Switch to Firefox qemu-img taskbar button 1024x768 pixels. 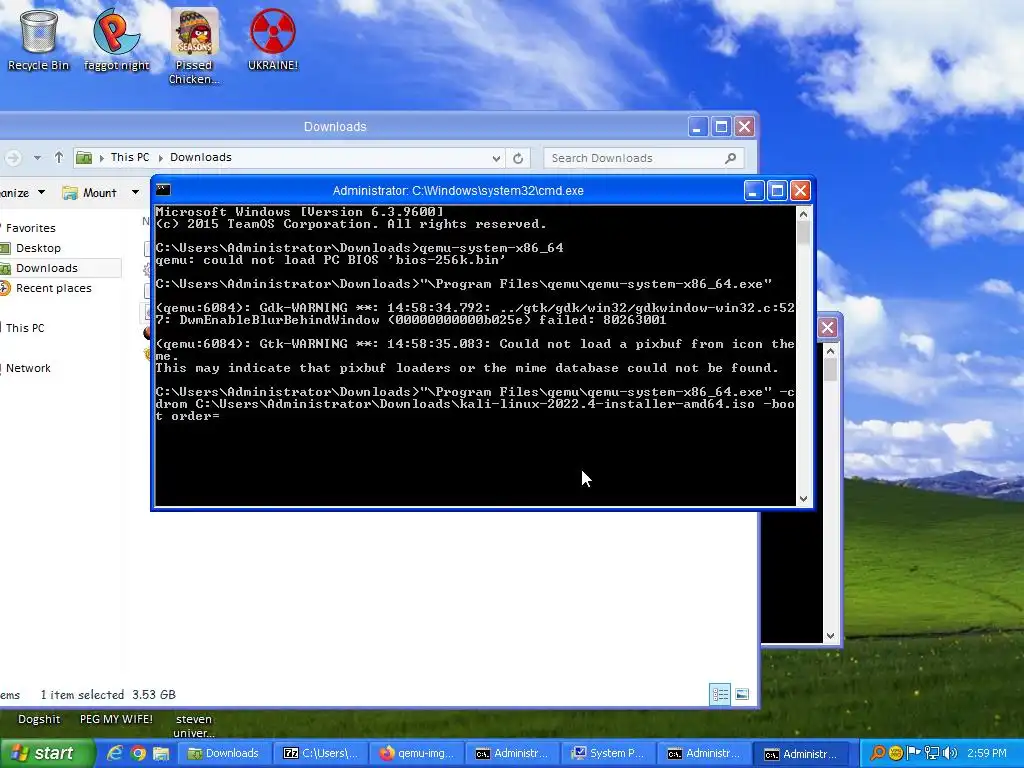(416, 753)
